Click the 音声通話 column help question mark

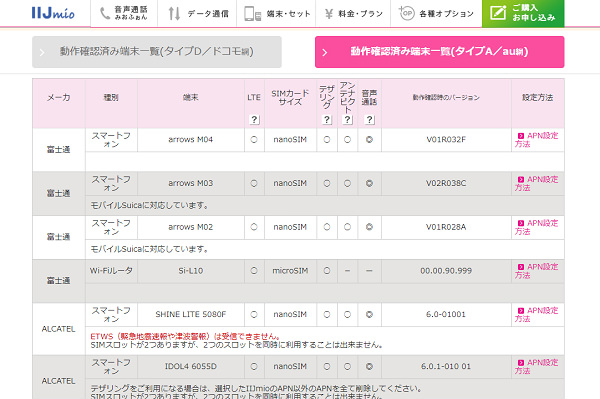coord(369,119)
